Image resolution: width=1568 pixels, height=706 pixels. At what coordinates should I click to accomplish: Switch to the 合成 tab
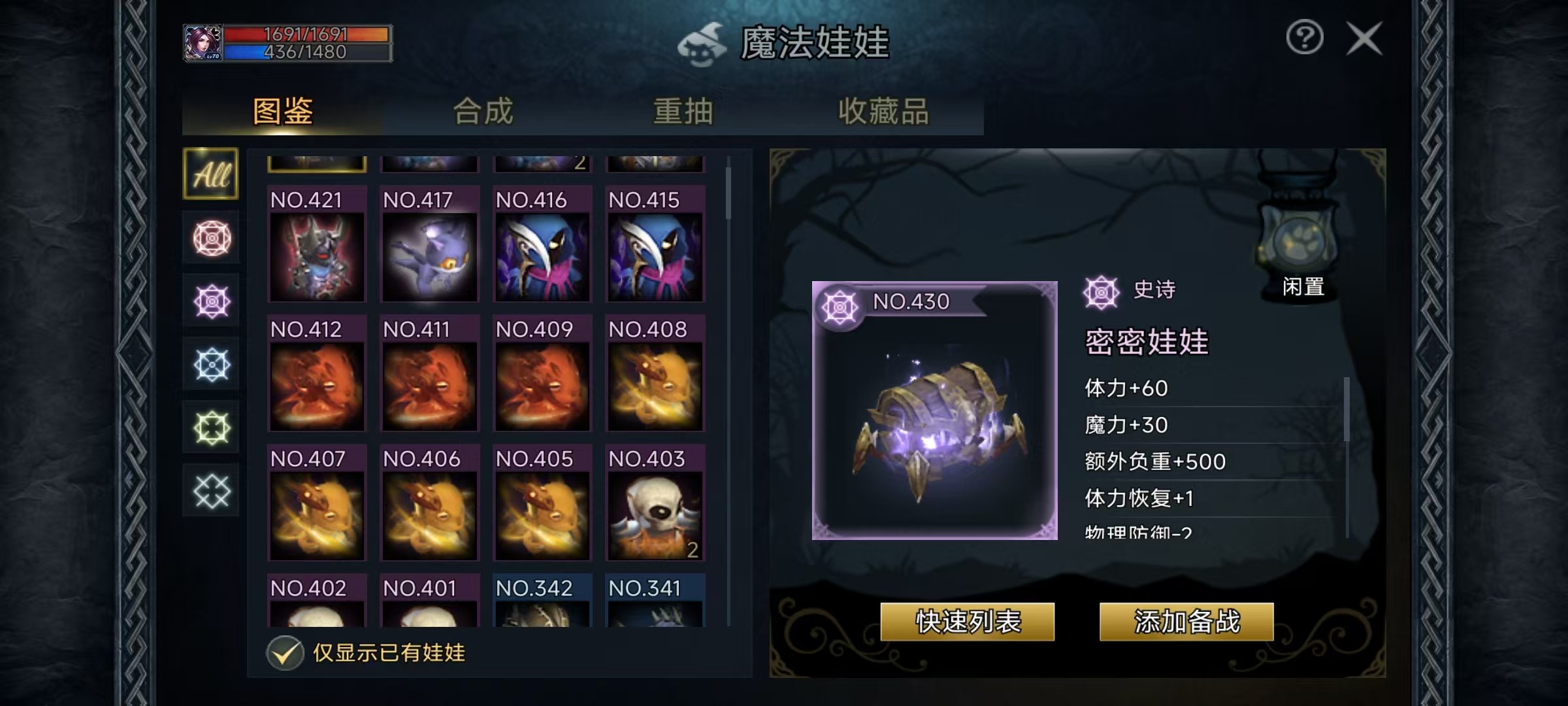click(483, 111)
